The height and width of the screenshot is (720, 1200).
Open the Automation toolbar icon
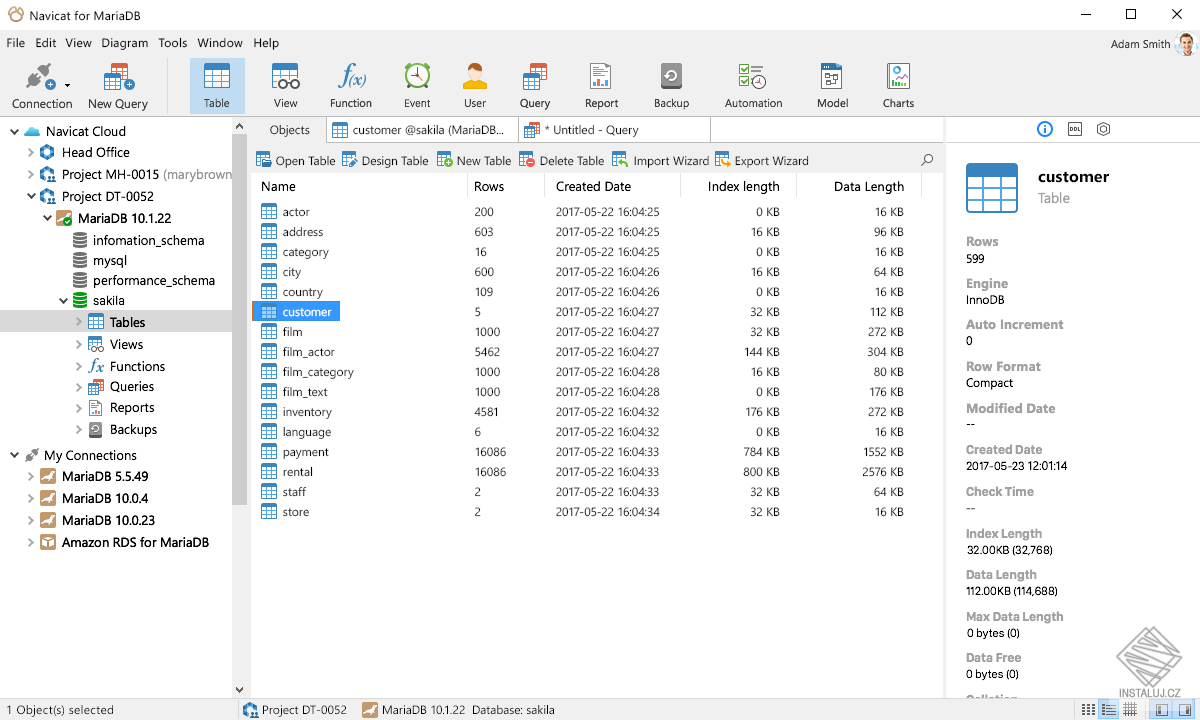tap(752, 78)
